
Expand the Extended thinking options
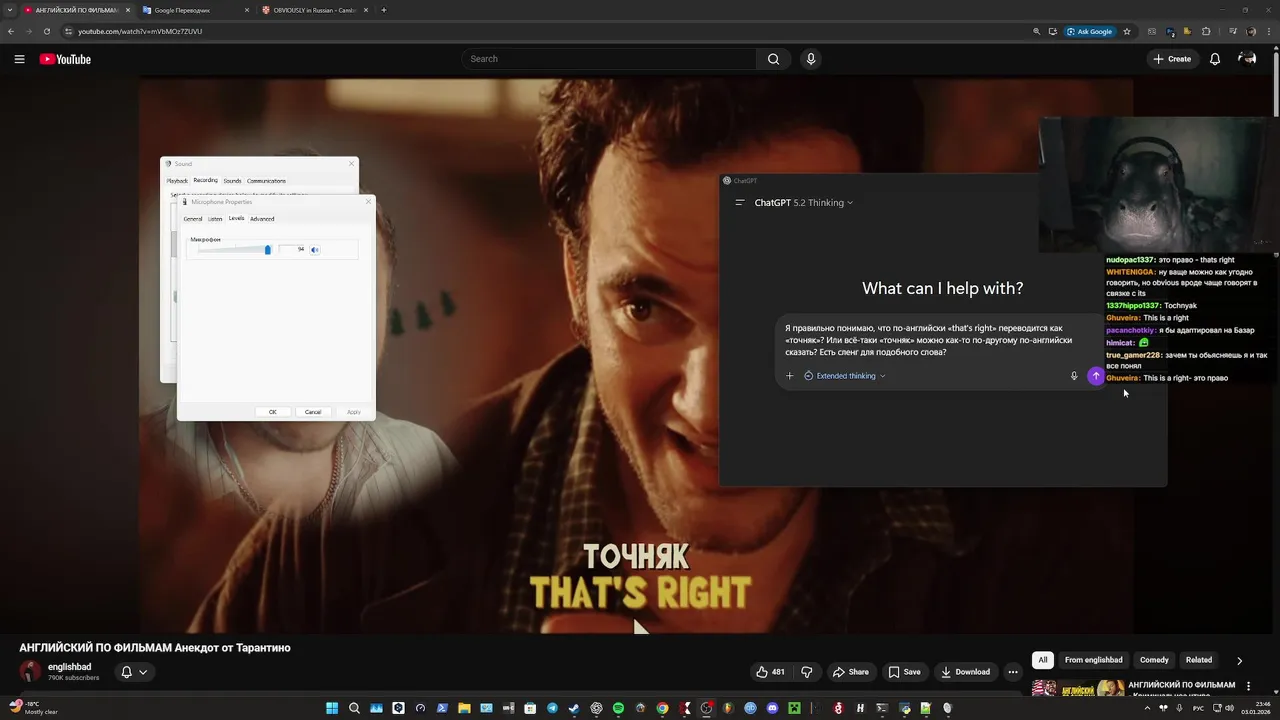coord(845,376)
